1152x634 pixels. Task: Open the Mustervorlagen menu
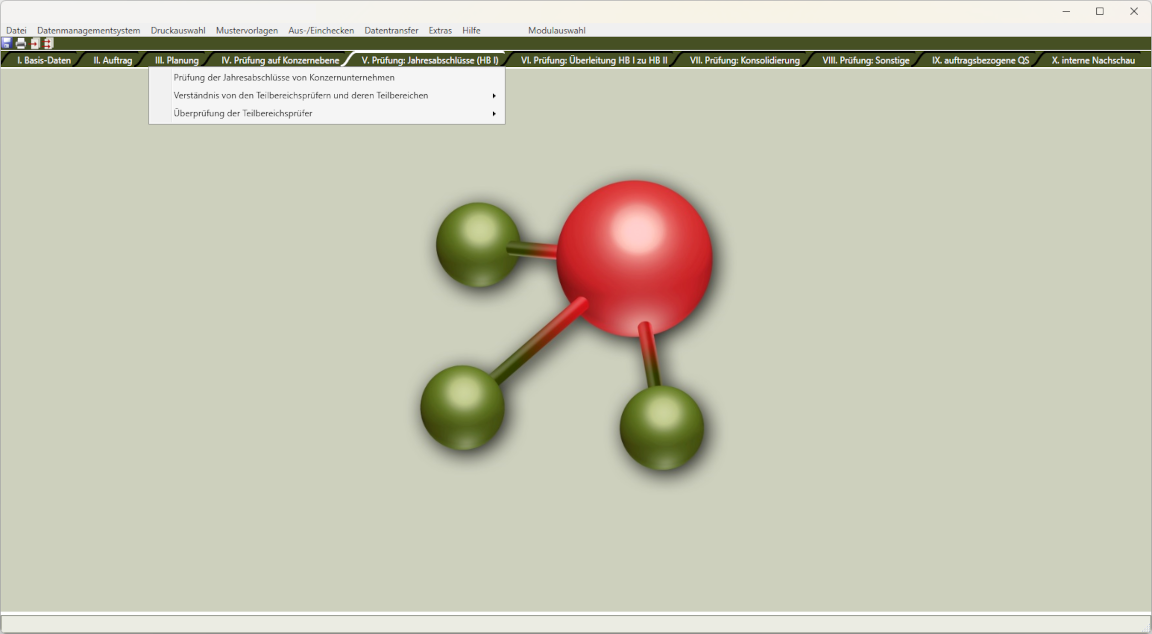point(247,30)
